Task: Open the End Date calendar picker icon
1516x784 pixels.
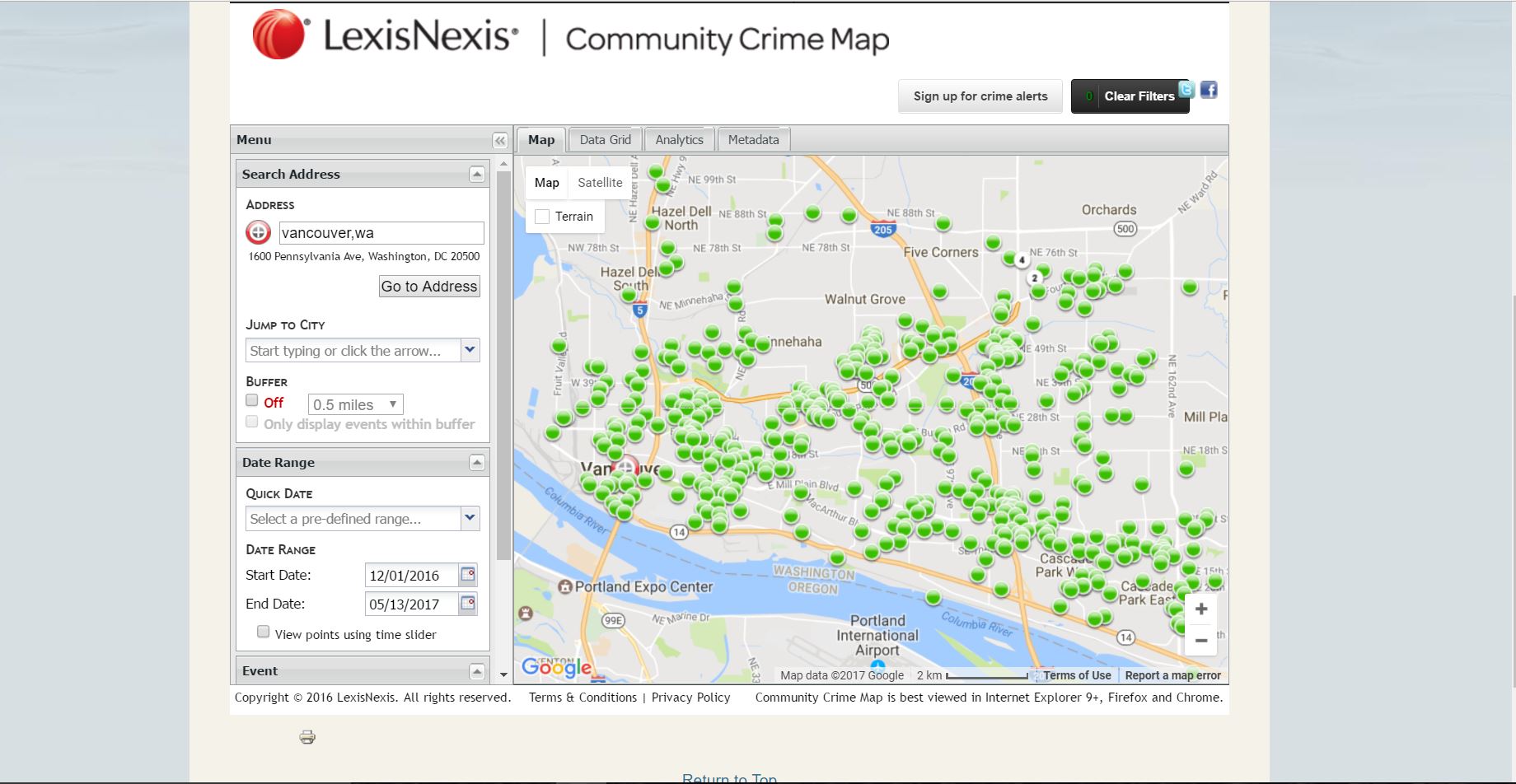Action: pyautogui.click(x=467, y=604)
